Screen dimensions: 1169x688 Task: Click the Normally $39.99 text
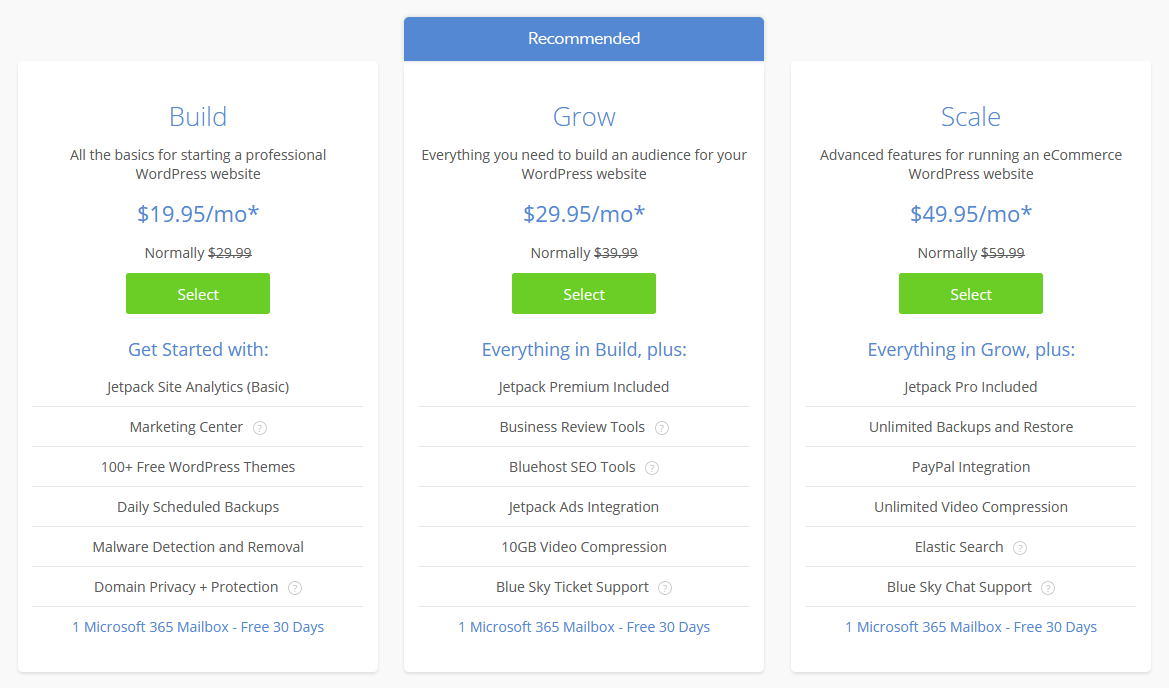pos(584,253)
